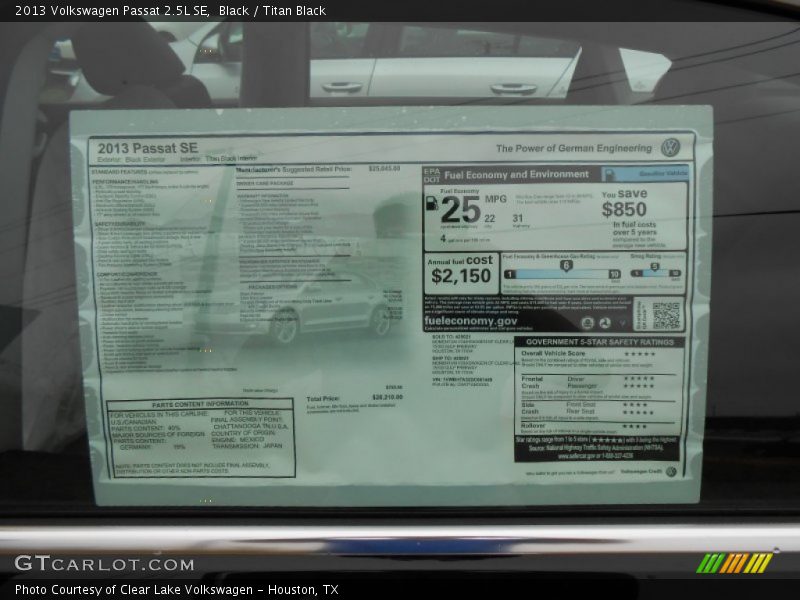Click the QR code on the fuel label

[666, 315]
